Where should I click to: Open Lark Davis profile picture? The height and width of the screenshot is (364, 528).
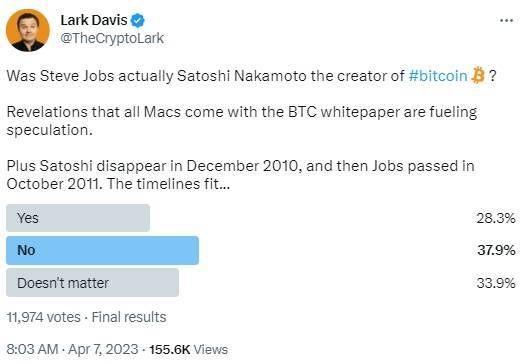(28, 30)
